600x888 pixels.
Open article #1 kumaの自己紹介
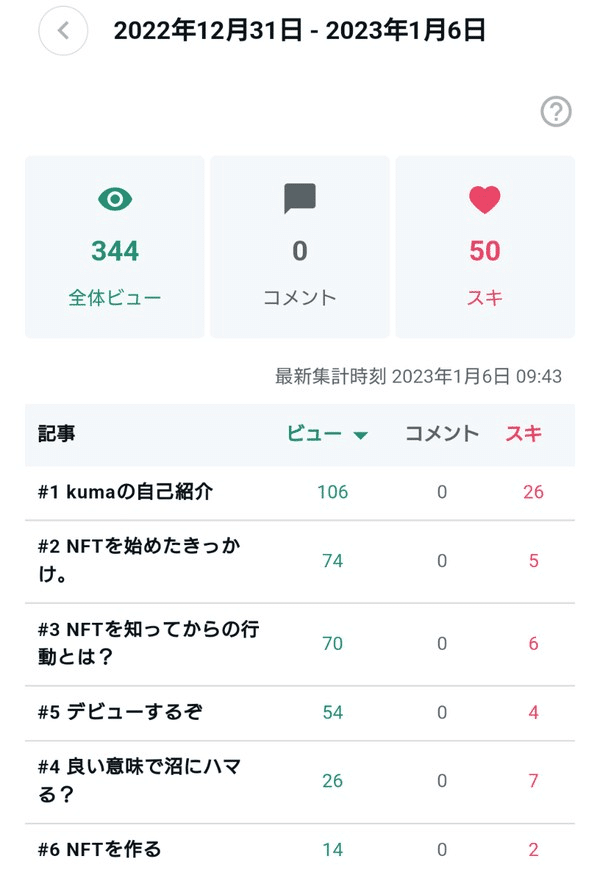(x=125, y=492)
